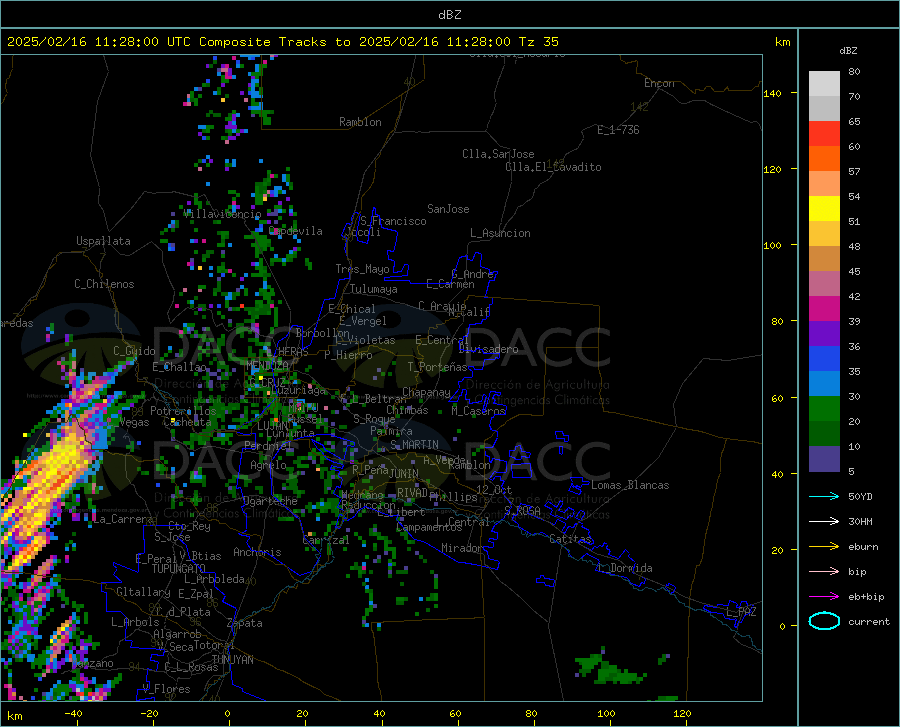Click the green echo patch in southeast corner
Viewport: 900px width, 727px height.
pos(612,668)
